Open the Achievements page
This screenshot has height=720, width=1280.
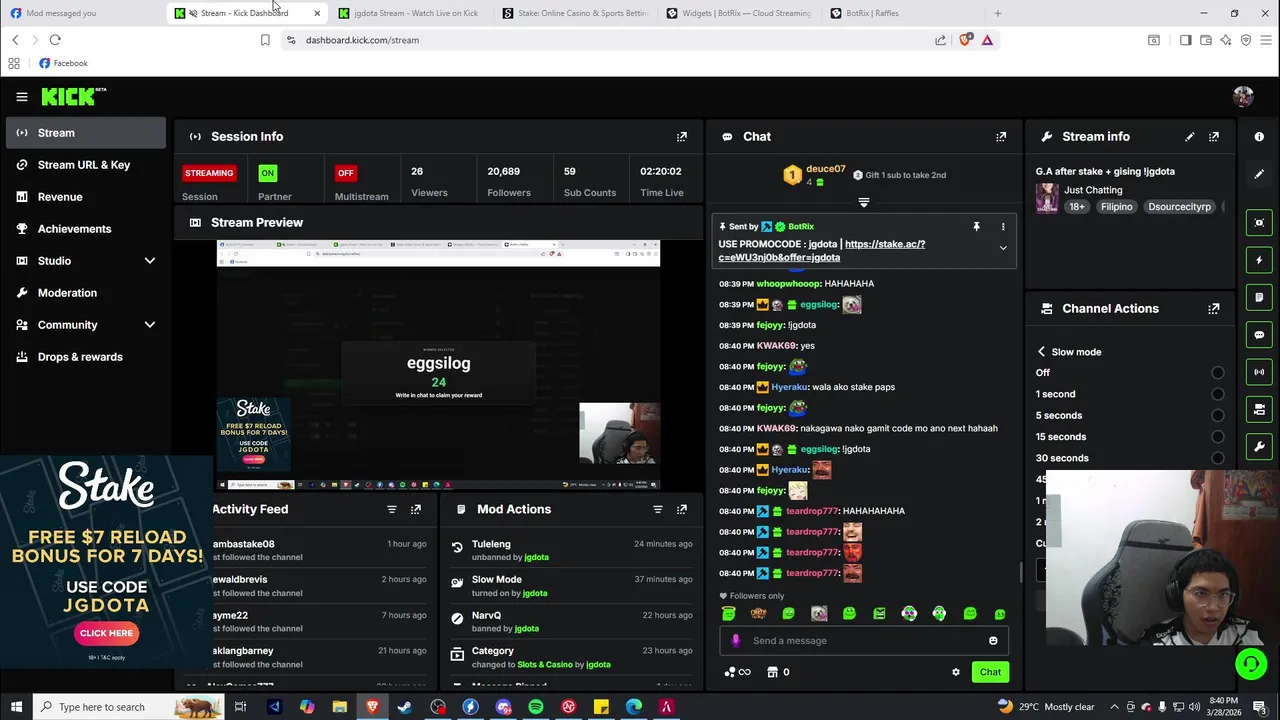85,229
